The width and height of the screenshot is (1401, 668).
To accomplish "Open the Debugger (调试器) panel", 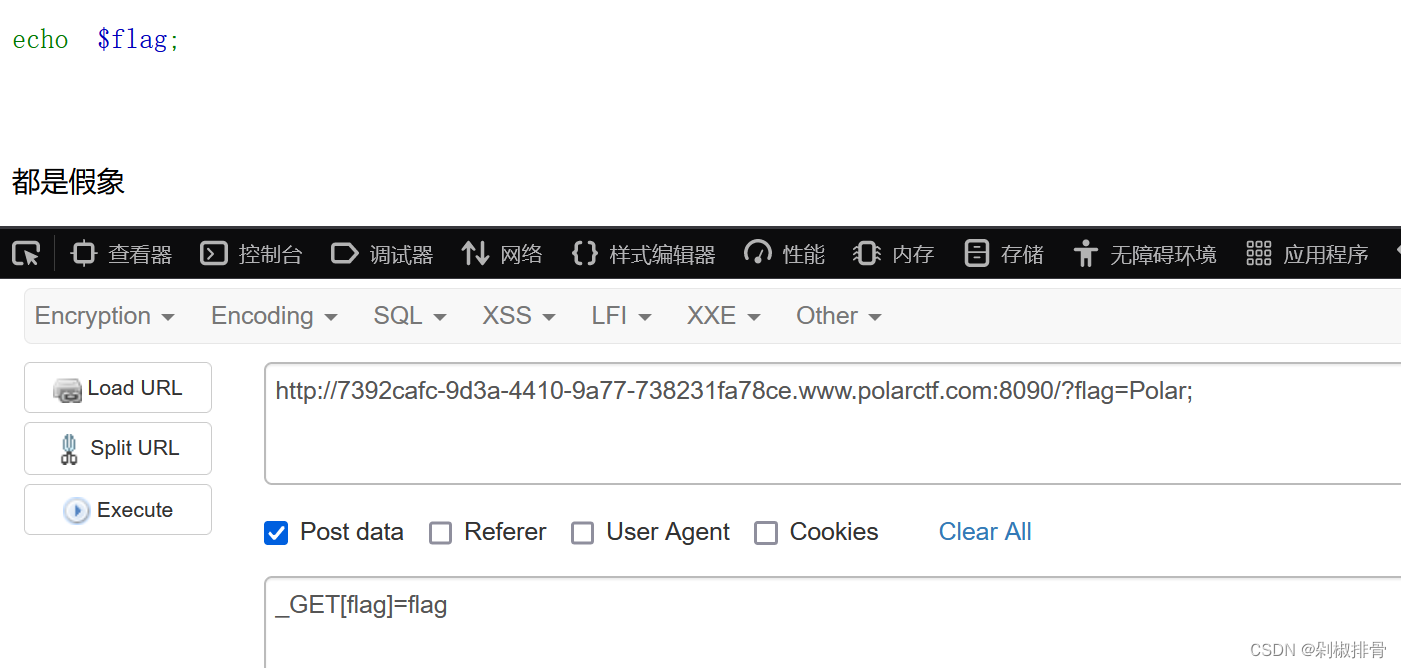I will point(382,254).
